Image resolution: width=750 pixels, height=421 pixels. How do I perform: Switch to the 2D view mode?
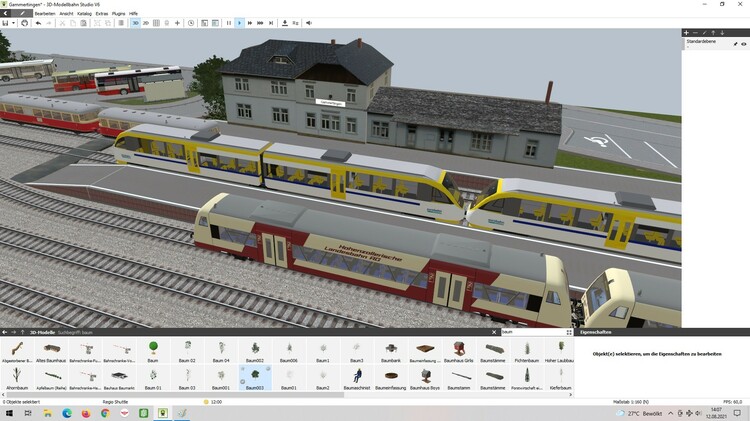146,23
